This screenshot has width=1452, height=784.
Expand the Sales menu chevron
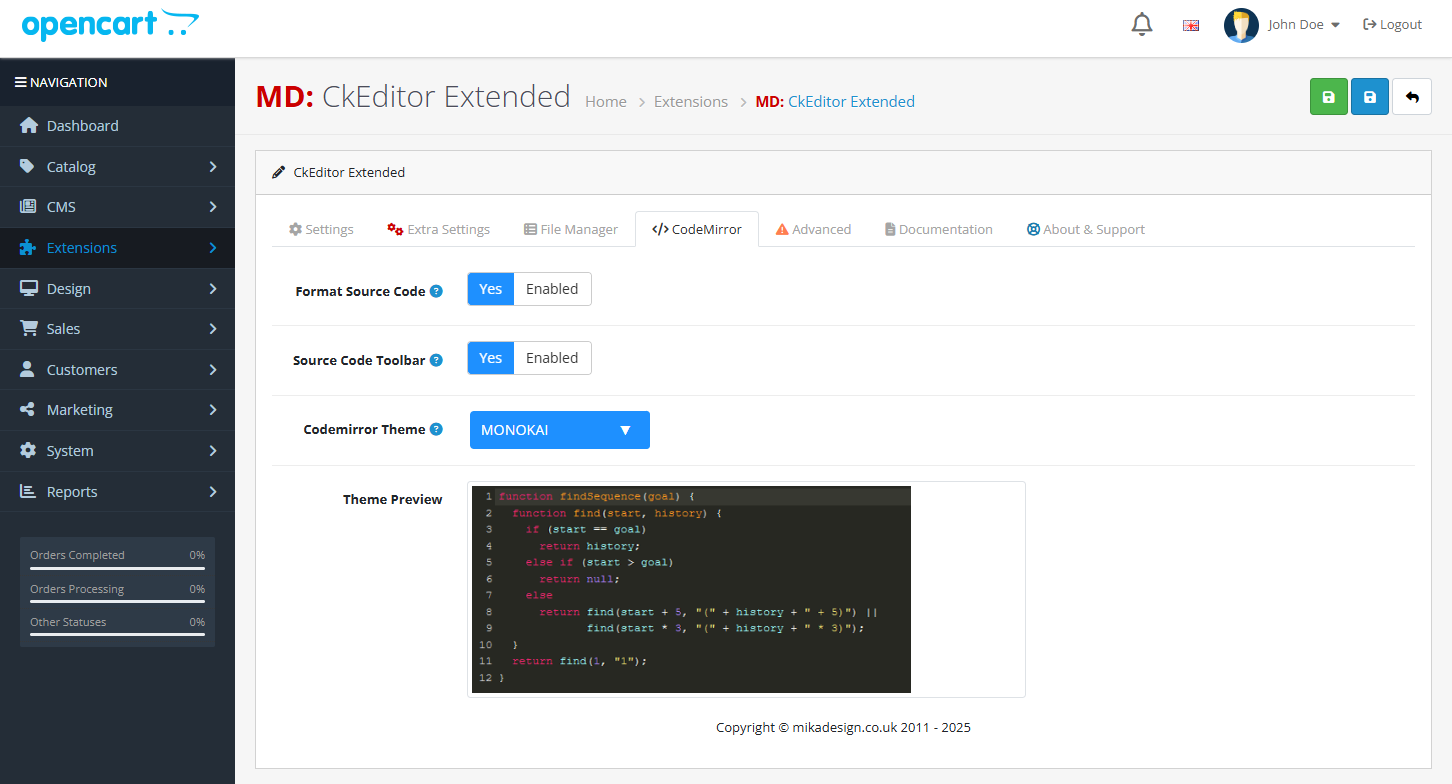[213, 329]
